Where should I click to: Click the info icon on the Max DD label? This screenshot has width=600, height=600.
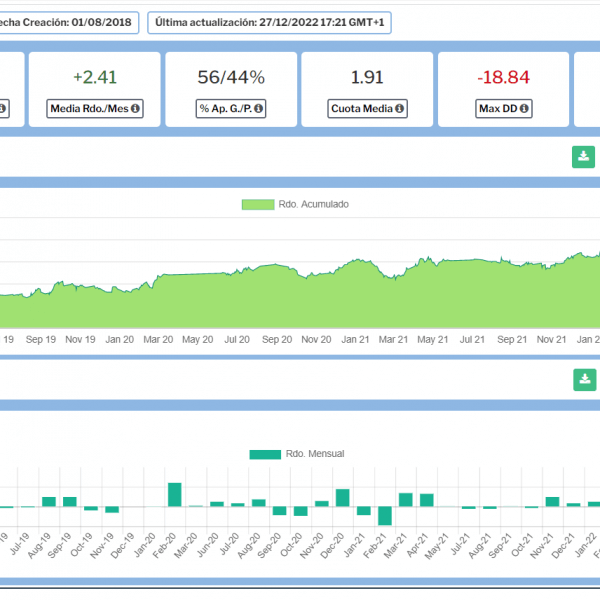(x=524, y=109)
